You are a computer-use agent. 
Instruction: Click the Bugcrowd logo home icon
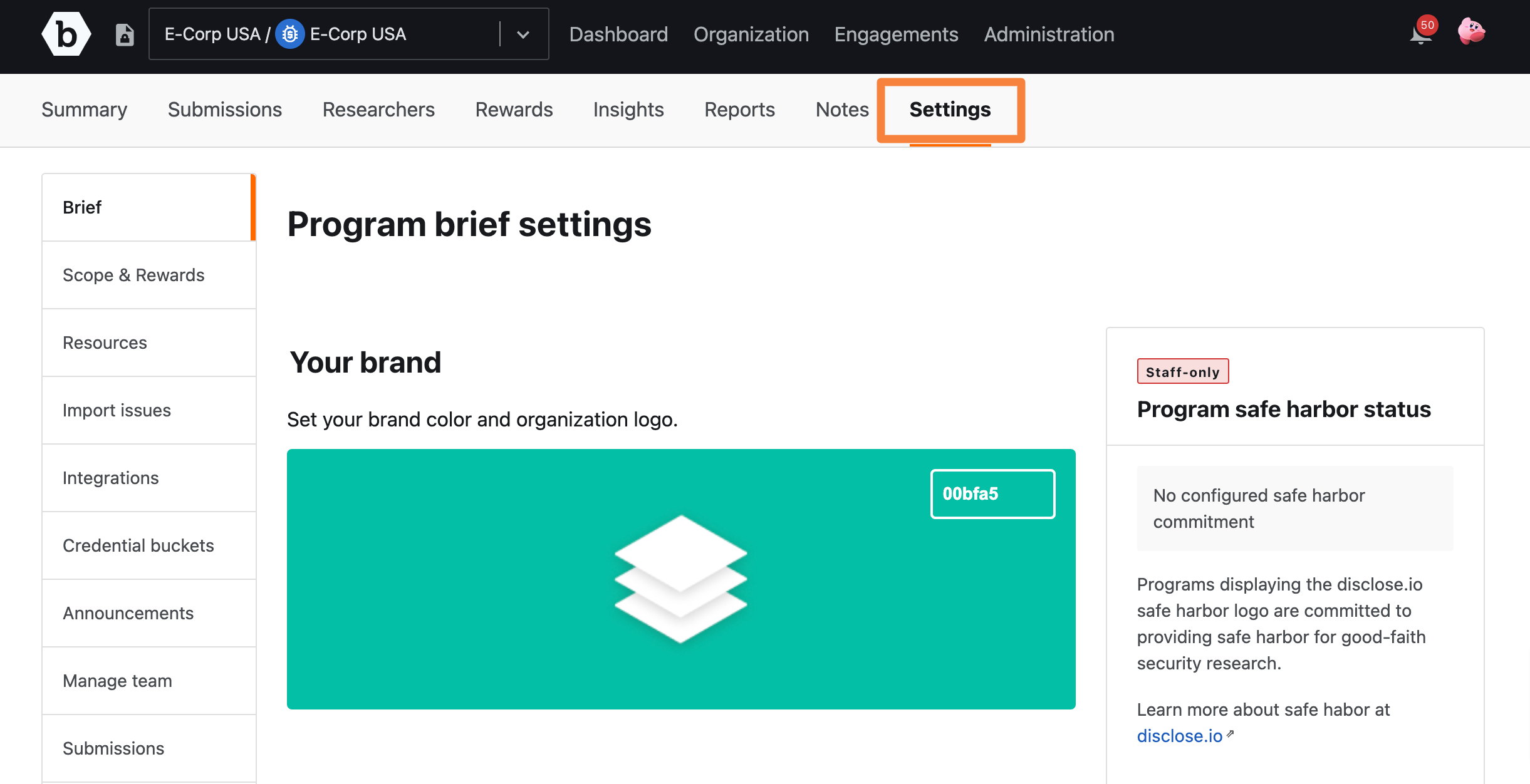(x=66, y=34)
